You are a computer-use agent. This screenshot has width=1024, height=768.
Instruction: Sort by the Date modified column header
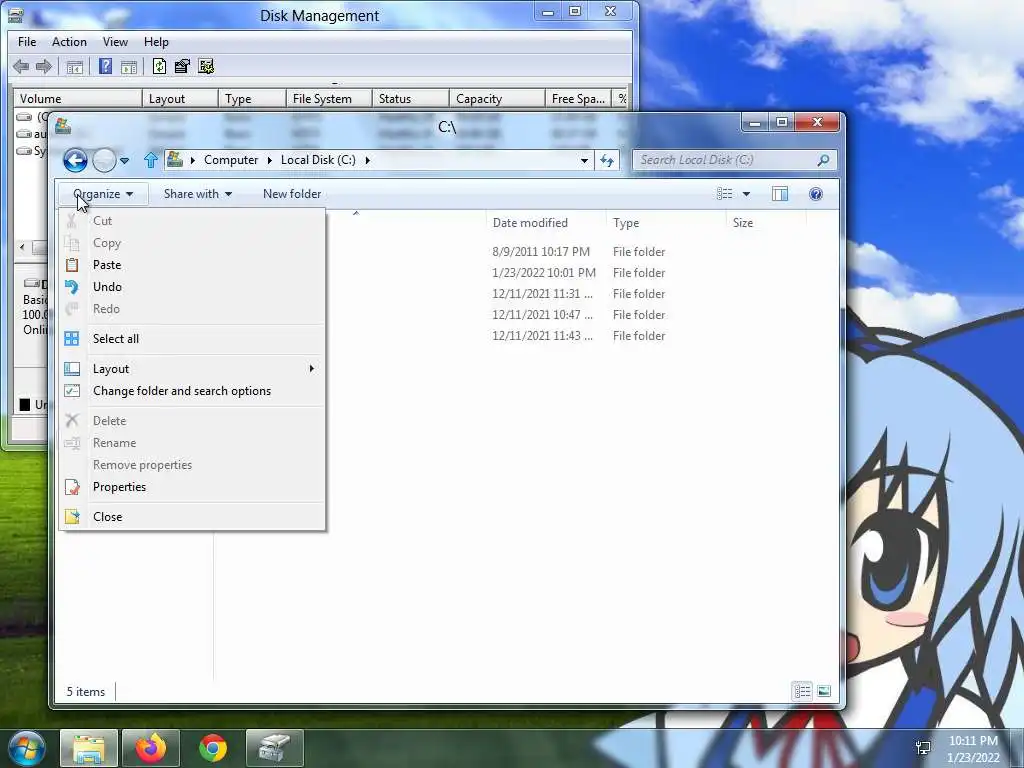click(546, 223)
